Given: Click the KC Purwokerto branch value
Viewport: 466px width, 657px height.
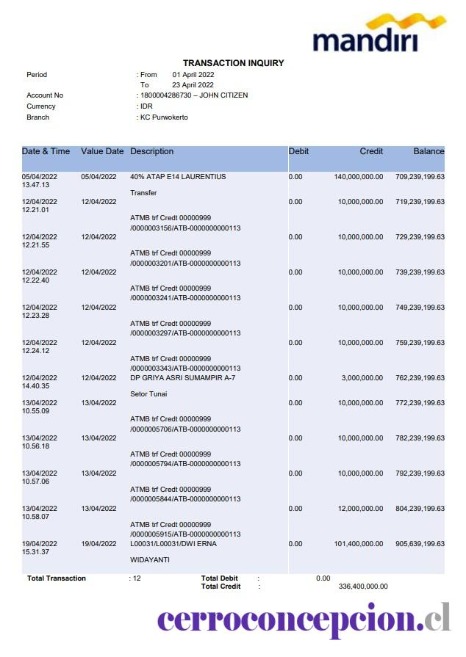Looking at the screenshot, I should click(164, 117).
